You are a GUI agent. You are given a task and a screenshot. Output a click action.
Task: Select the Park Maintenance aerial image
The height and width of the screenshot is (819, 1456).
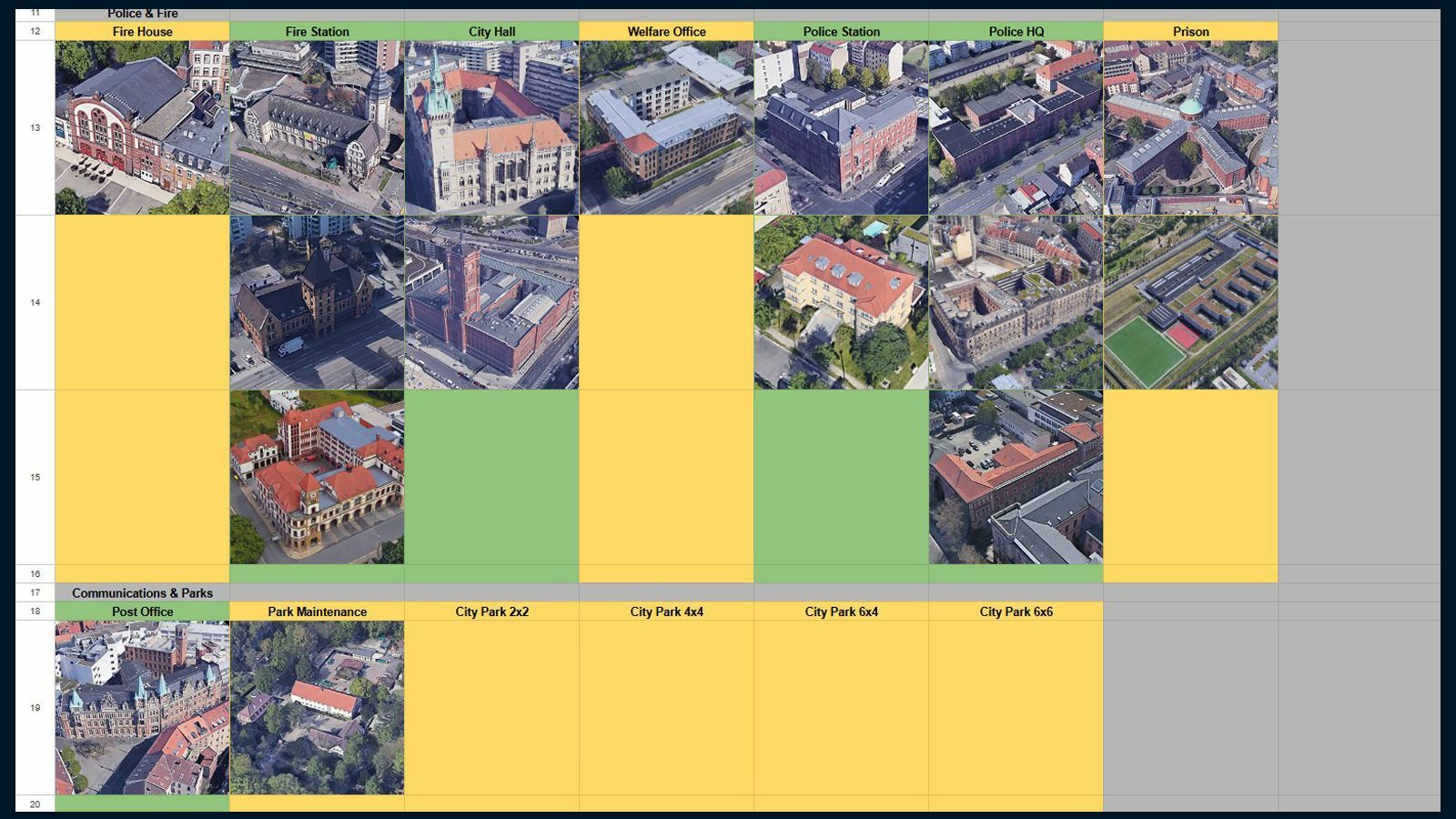click(x=317, y=707)
